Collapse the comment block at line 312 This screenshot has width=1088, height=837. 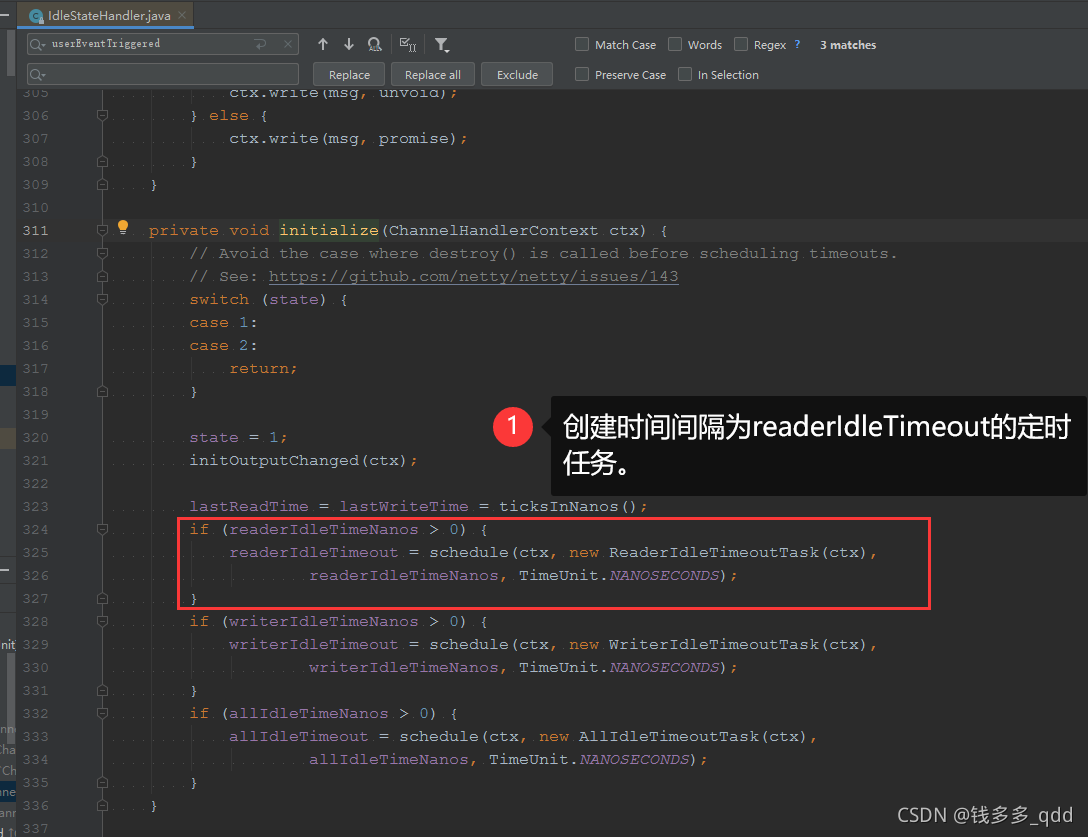102,253
